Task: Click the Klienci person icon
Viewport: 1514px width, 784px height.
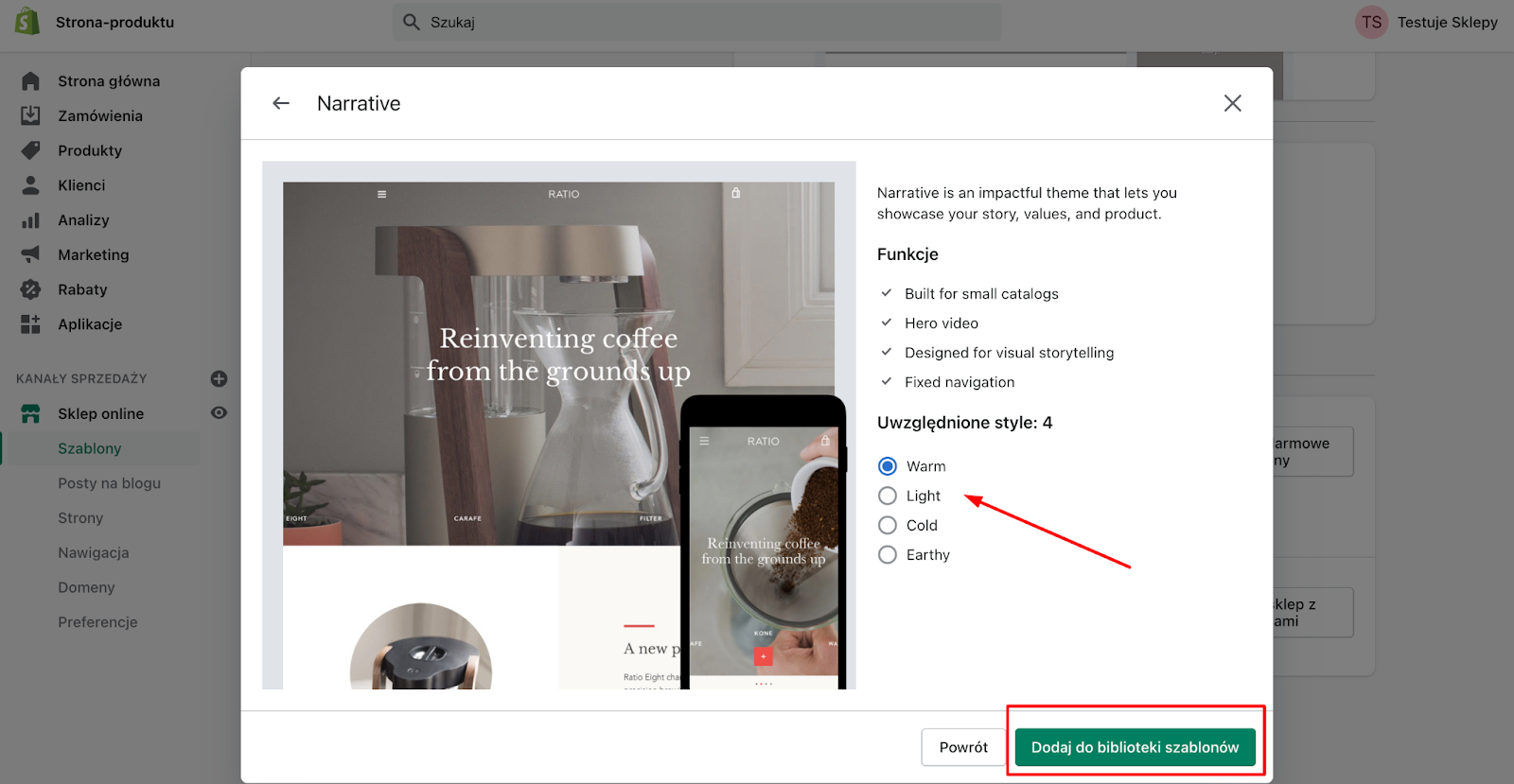Action: [x=30, y=185]
